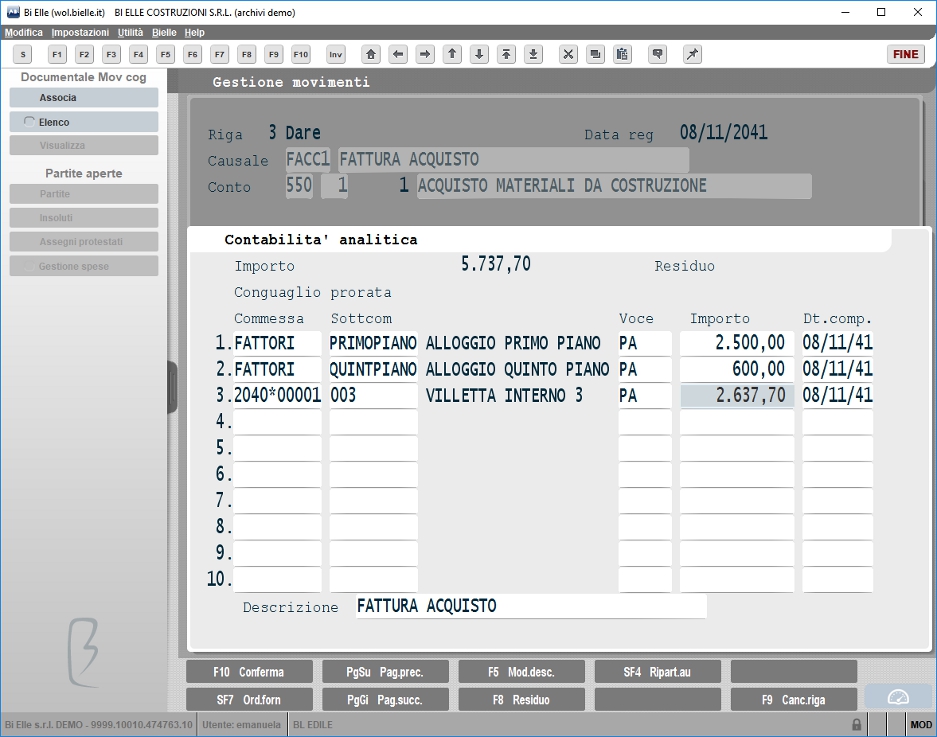The height and width of the screenshot is (737, 937).
Task: Click the PgSu Pag.prec. button
Action: pos(385,672)
